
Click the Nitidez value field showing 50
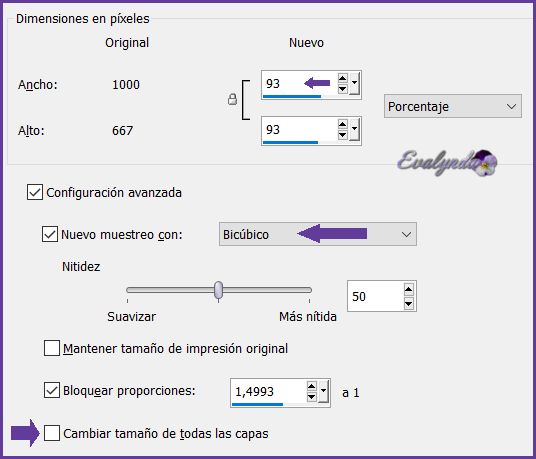point(375,296)
